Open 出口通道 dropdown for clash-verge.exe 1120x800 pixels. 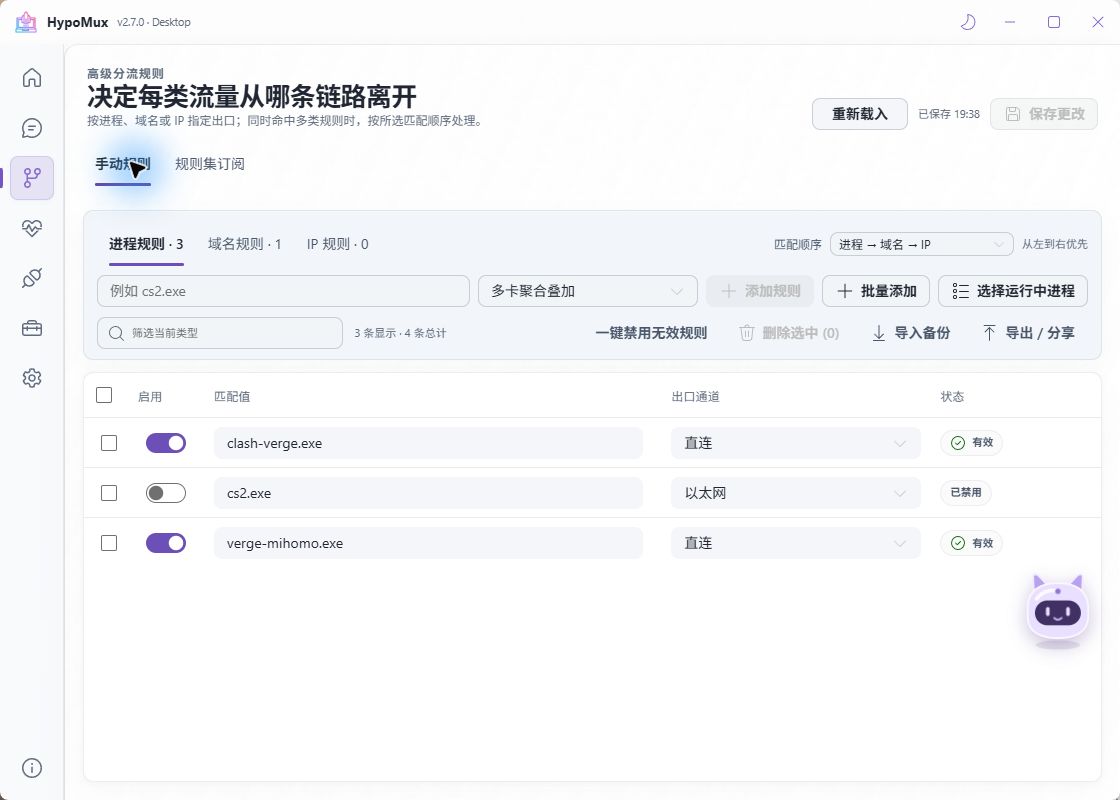(795, 443)
